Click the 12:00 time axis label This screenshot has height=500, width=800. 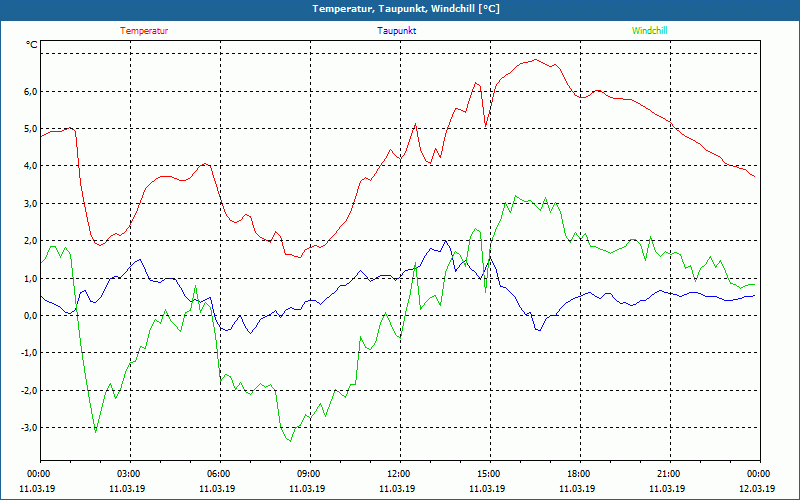click(399, 474)
